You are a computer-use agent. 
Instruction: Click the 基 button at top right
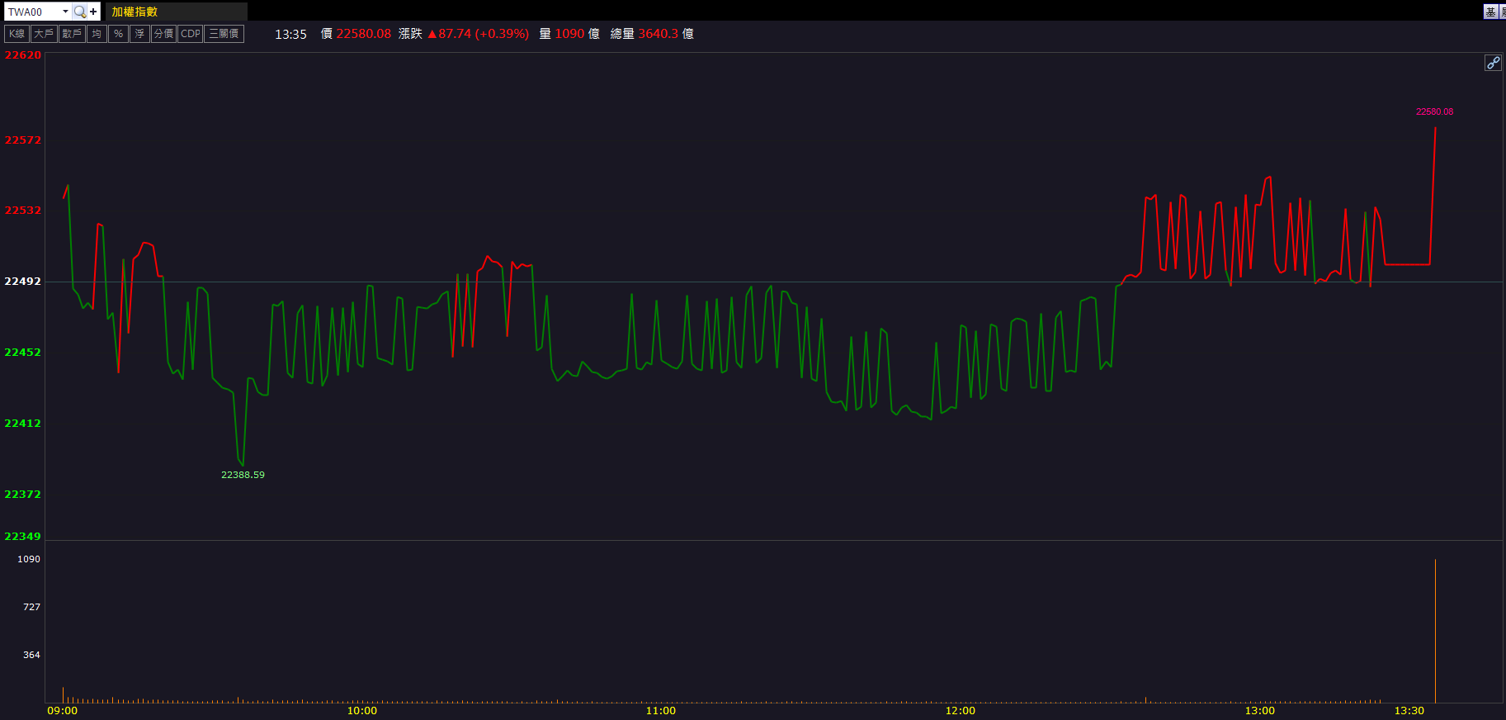[1490, 12]
